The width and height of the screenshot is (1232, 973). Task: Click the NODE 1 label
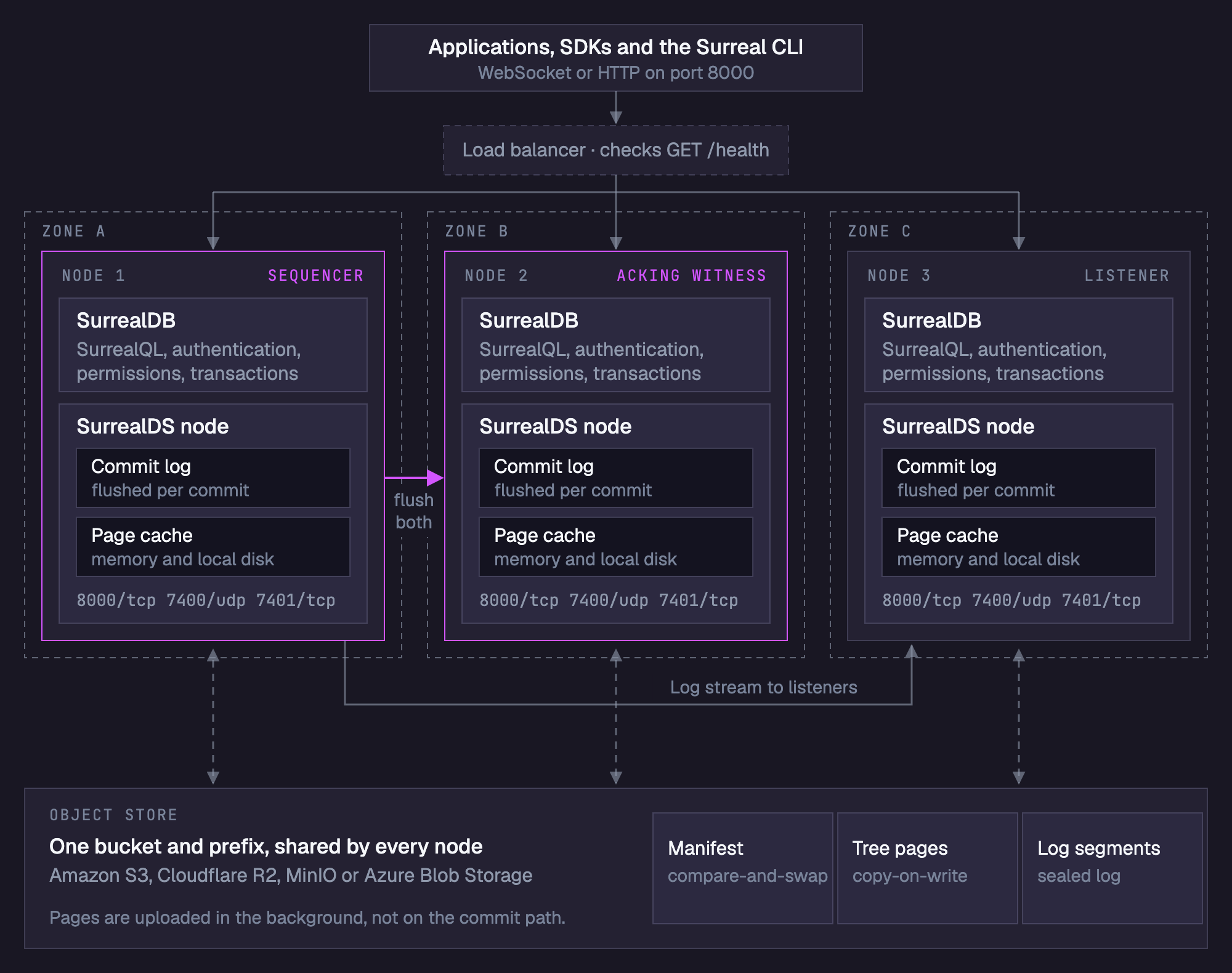[x=94, y=275]
